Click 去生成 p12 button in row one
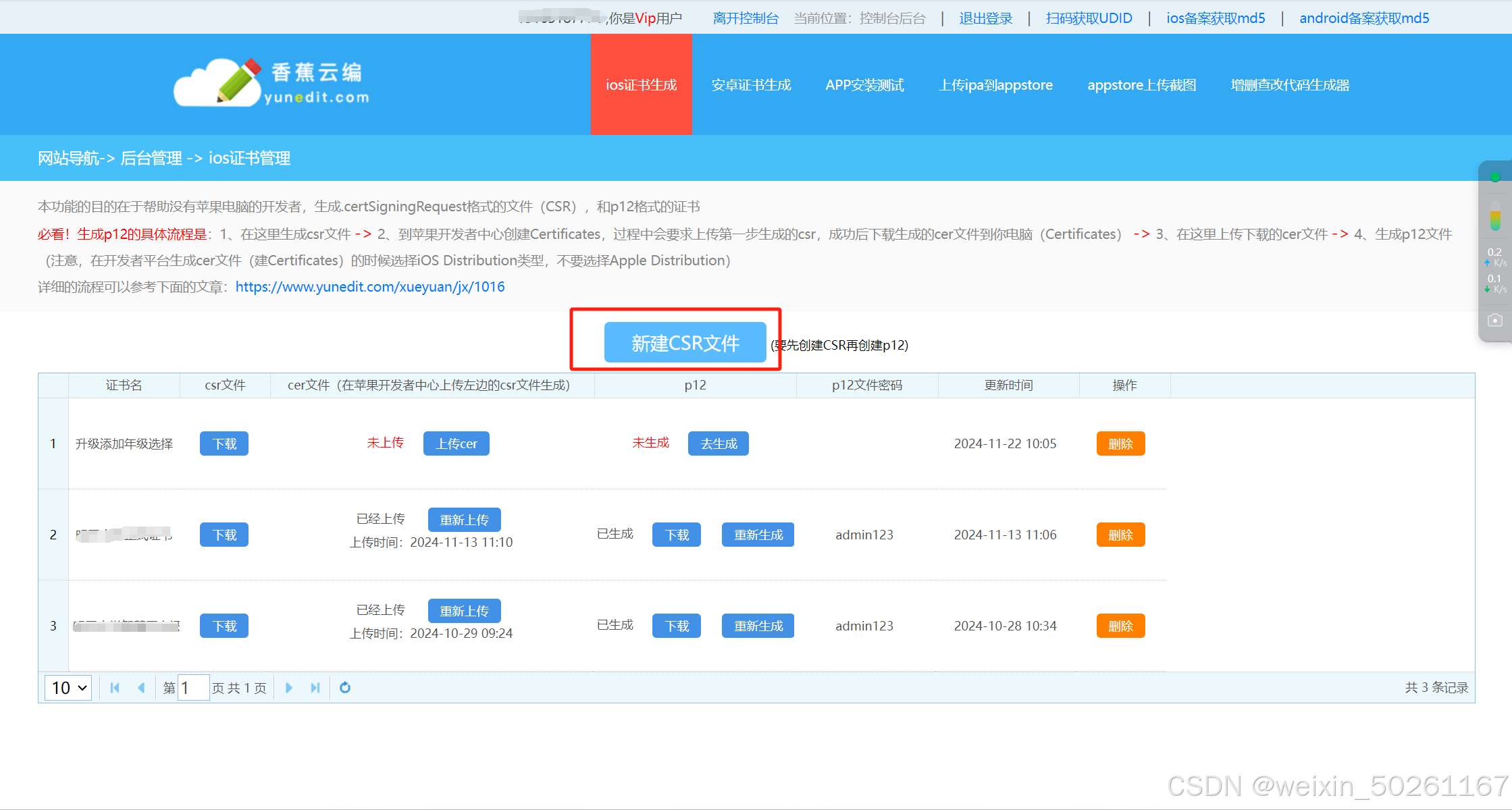1512x810 pixels. (718, 443)
